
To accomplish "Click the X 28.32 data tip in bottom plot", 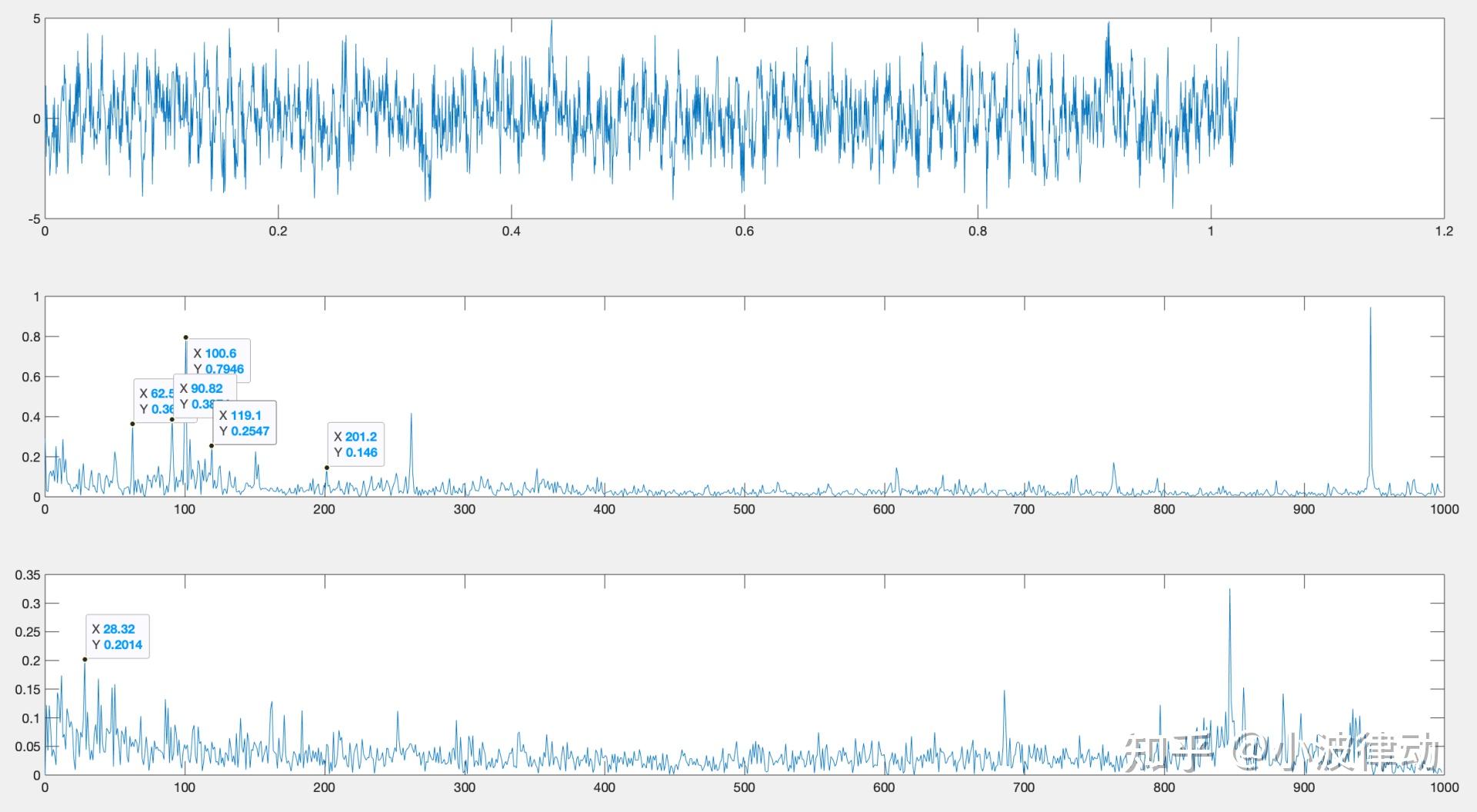I will 118,637.
